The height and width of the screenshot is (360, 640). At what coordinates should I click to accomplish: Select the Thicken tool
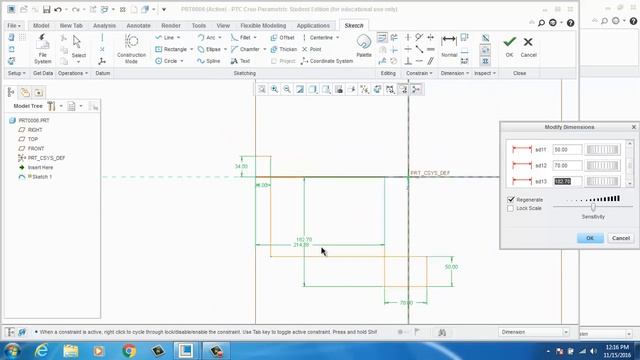tap(283, 49)
